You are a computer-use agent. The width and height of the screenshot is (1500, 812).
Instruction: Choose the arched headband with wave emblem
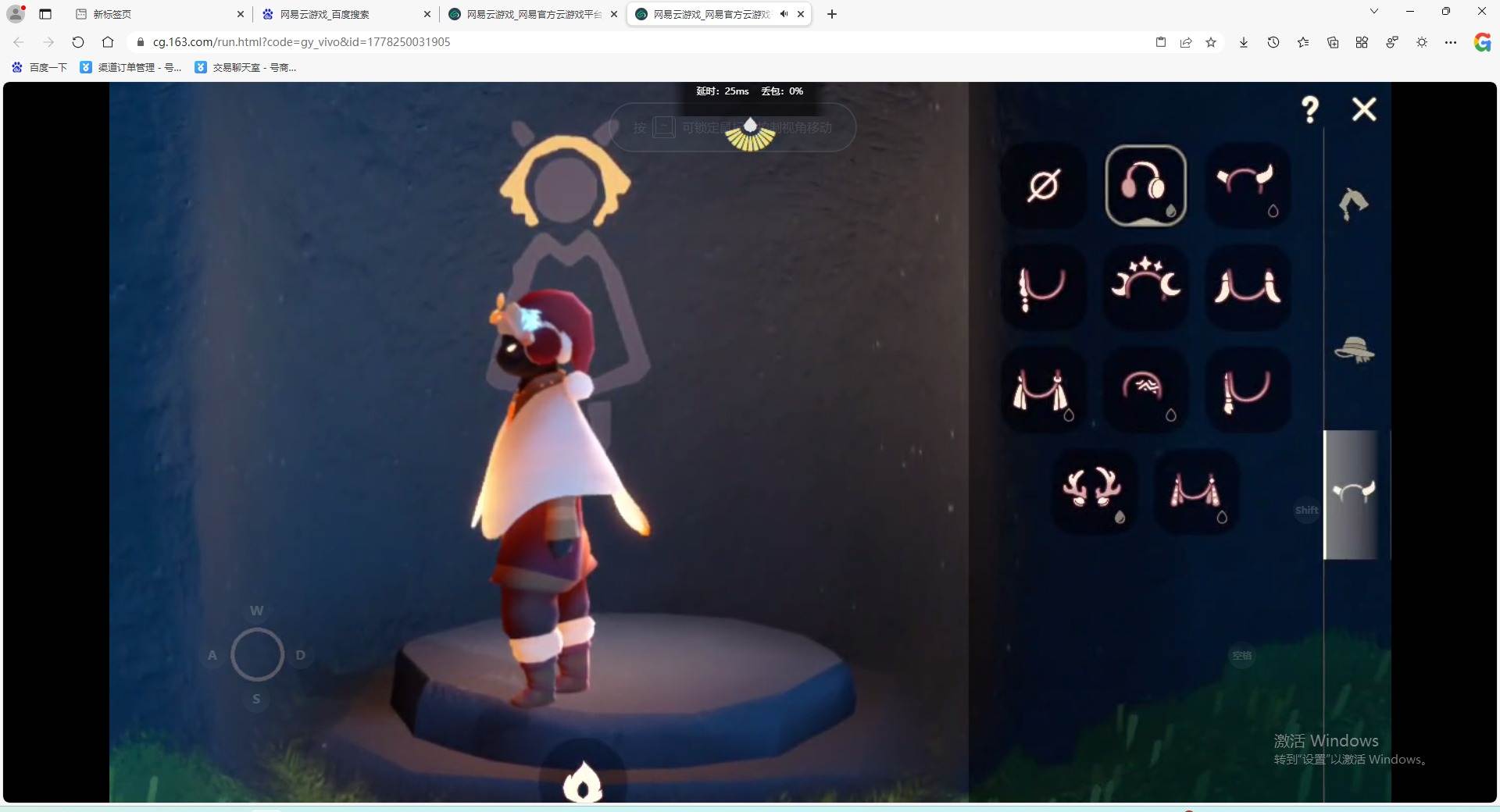1146,389
